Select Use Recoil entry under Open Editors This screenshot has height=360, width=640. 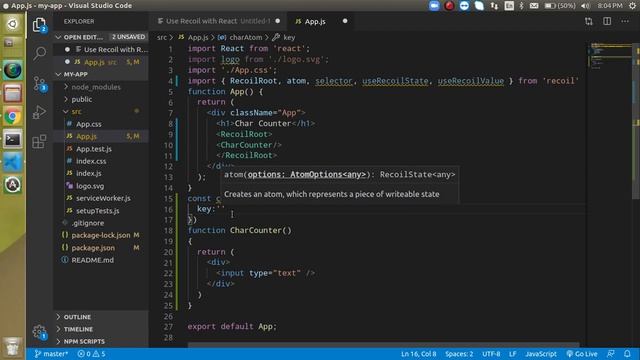click(101, 49)
